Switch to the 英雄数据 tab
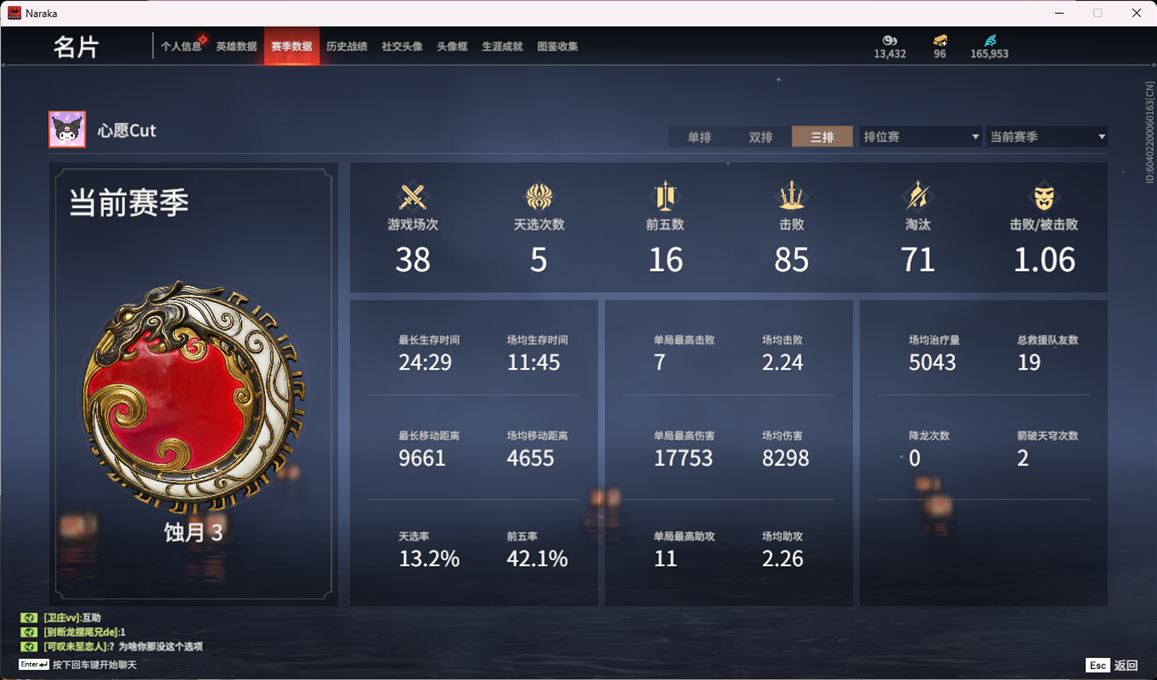1157x680 pixels. tap(236, 46)
